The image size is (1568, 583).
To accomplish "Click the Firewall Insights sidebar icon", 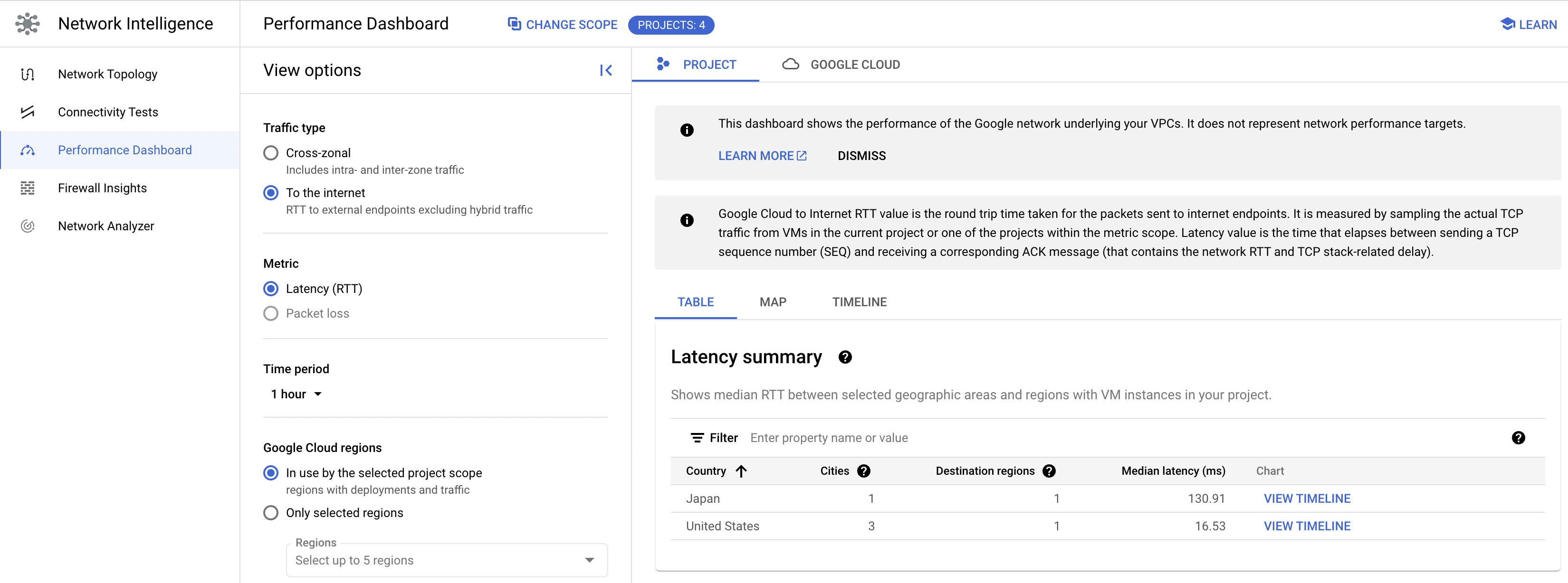I will [x=28, y=188].
